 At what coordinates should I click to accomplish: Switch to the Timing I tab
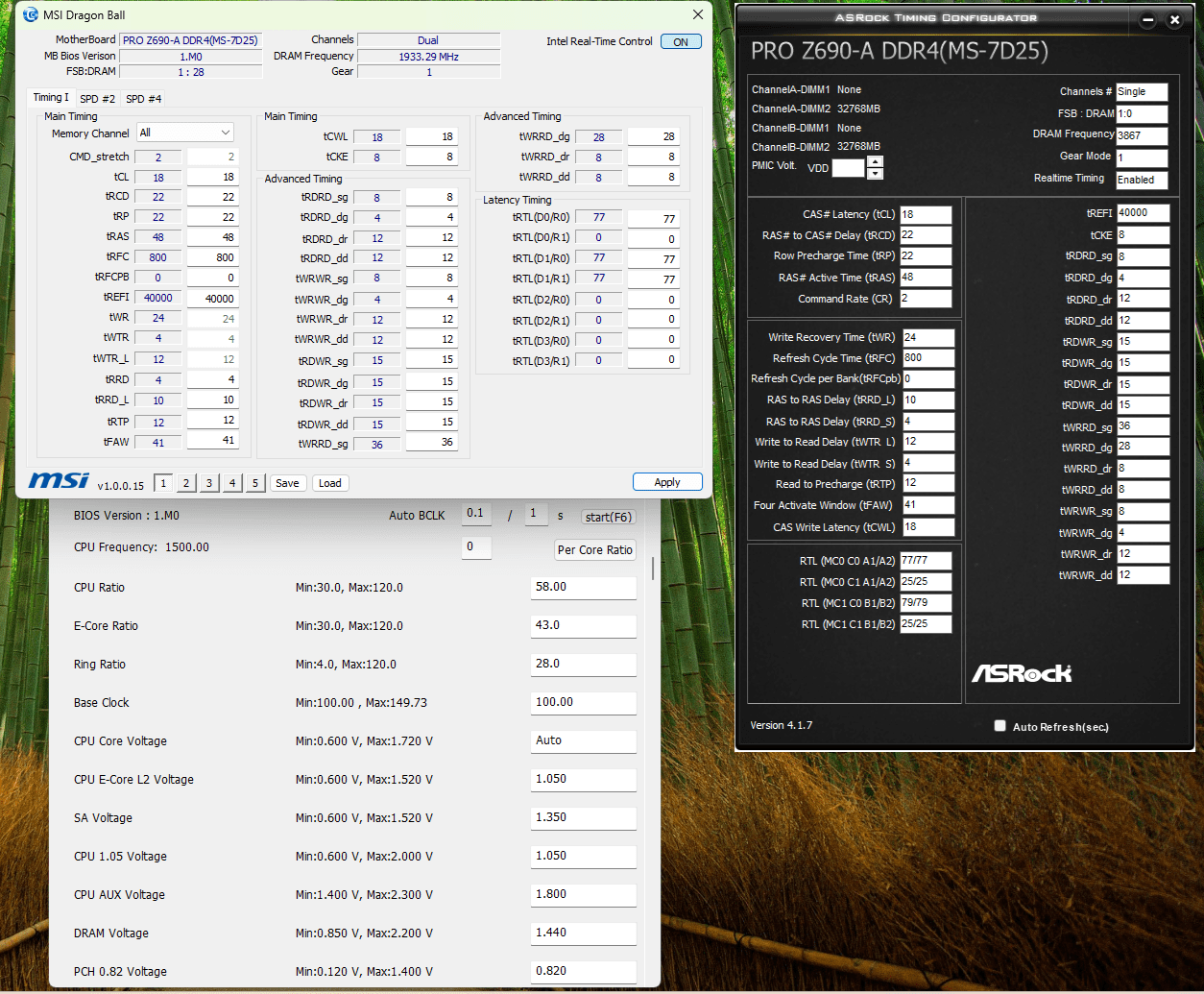click(x=51, y=97)
